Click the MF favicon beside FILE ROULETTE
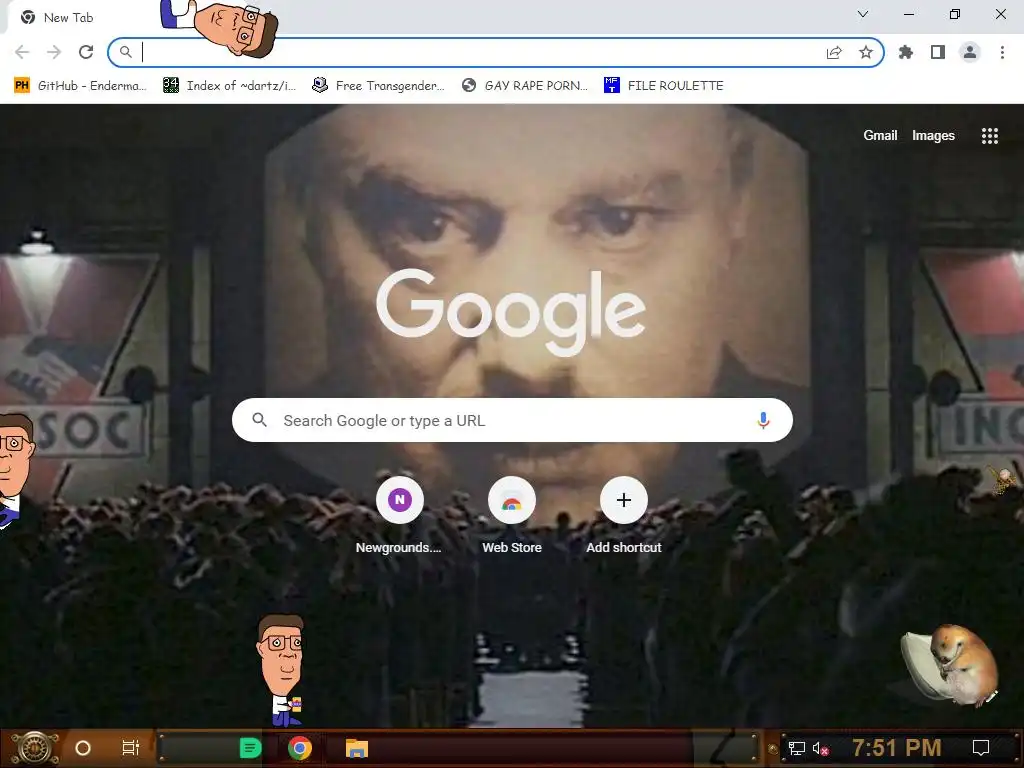 pos(611,86)
